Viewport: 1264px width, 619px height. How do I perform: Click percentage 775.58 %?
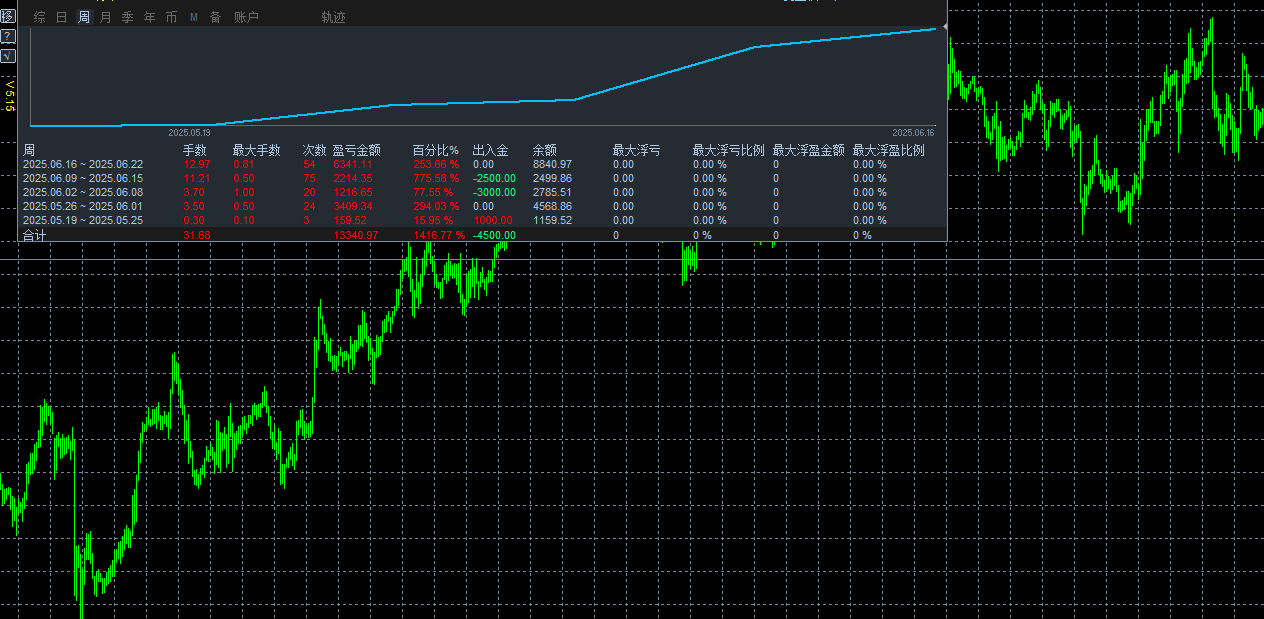436,178
